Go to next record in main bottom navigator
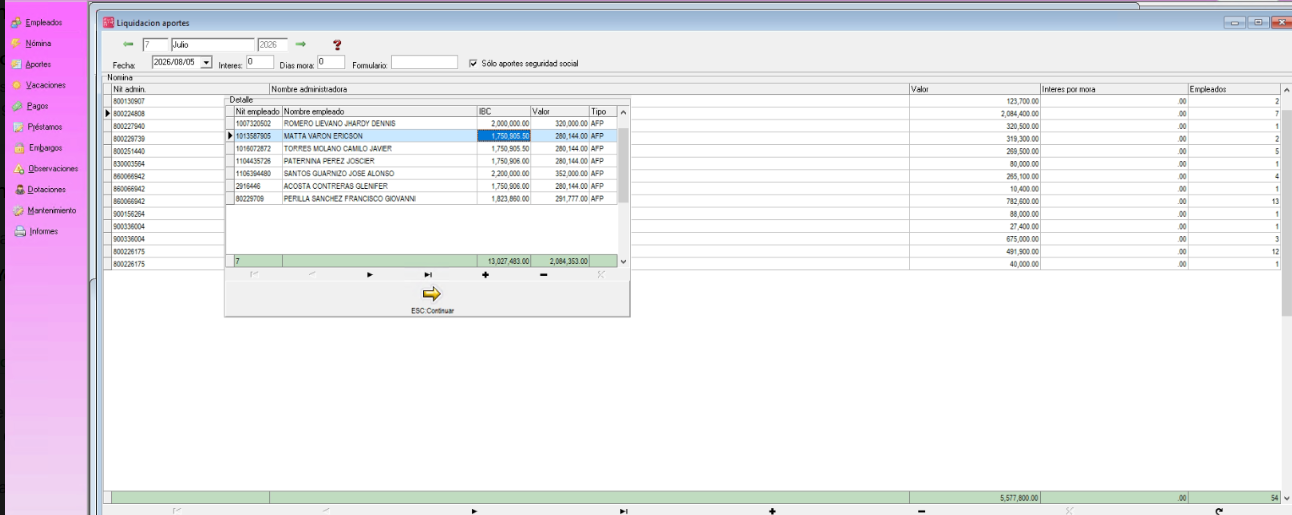 [473, 511]
